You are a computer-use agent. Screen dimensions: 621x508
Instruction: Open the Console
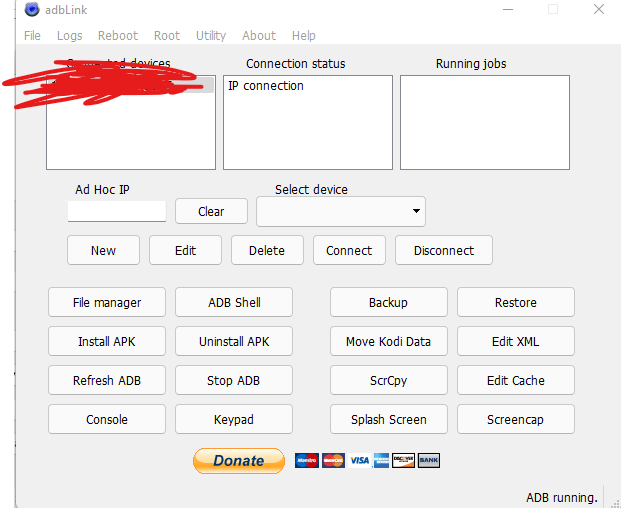pyautogui.click(x=107, y=419)
